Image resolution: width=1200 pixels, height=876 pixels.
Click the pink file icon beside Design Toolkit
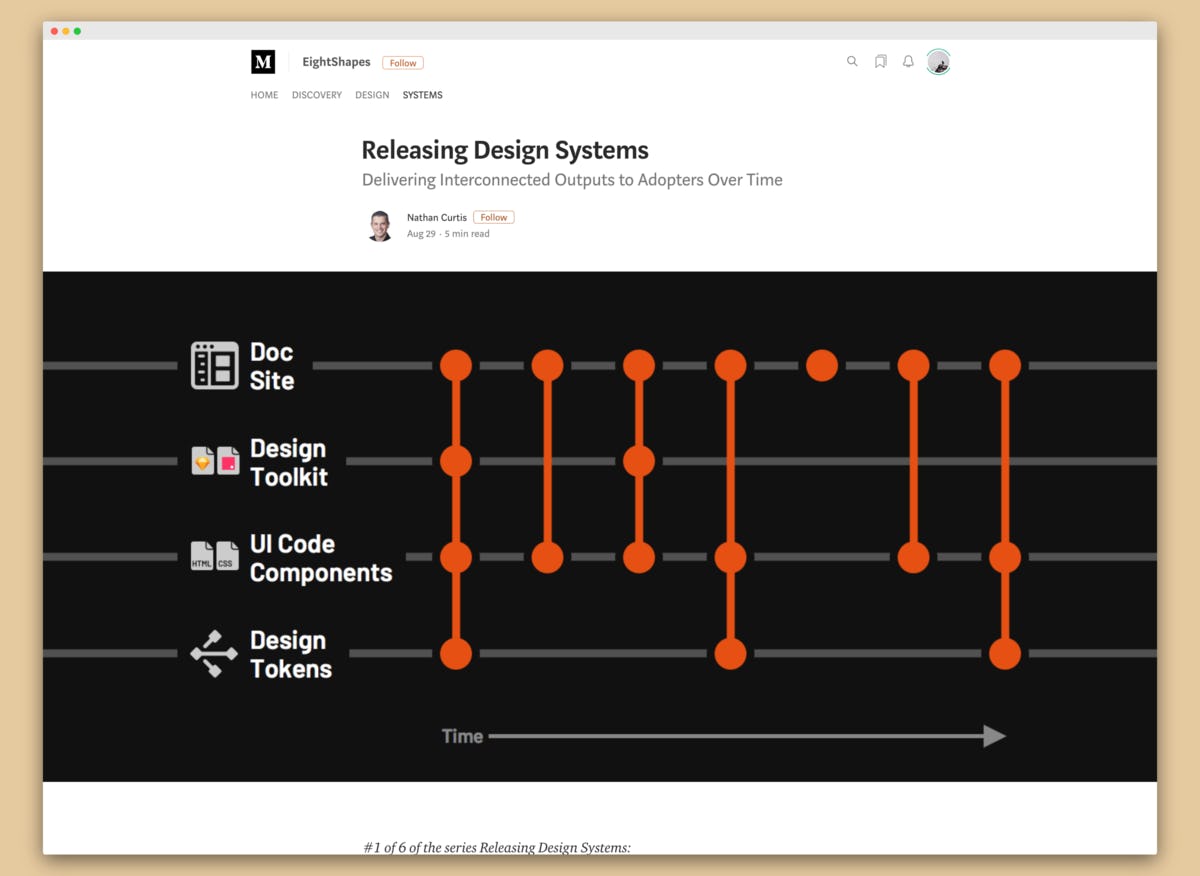(229, 461)
